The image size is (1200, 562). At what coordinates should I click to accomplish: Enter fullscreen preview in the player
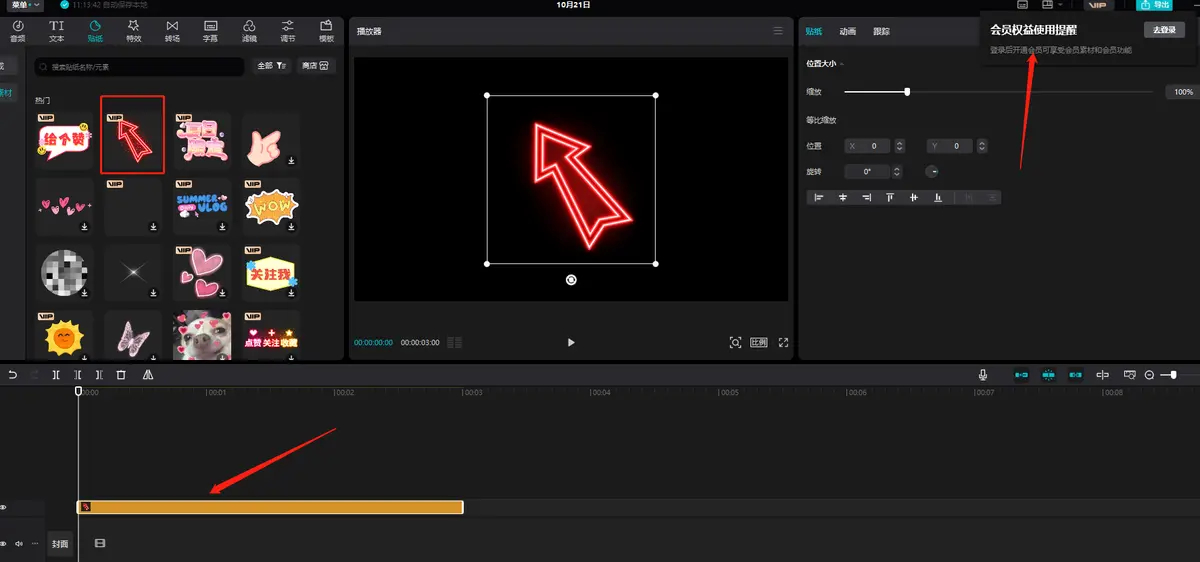coord(783,342)
